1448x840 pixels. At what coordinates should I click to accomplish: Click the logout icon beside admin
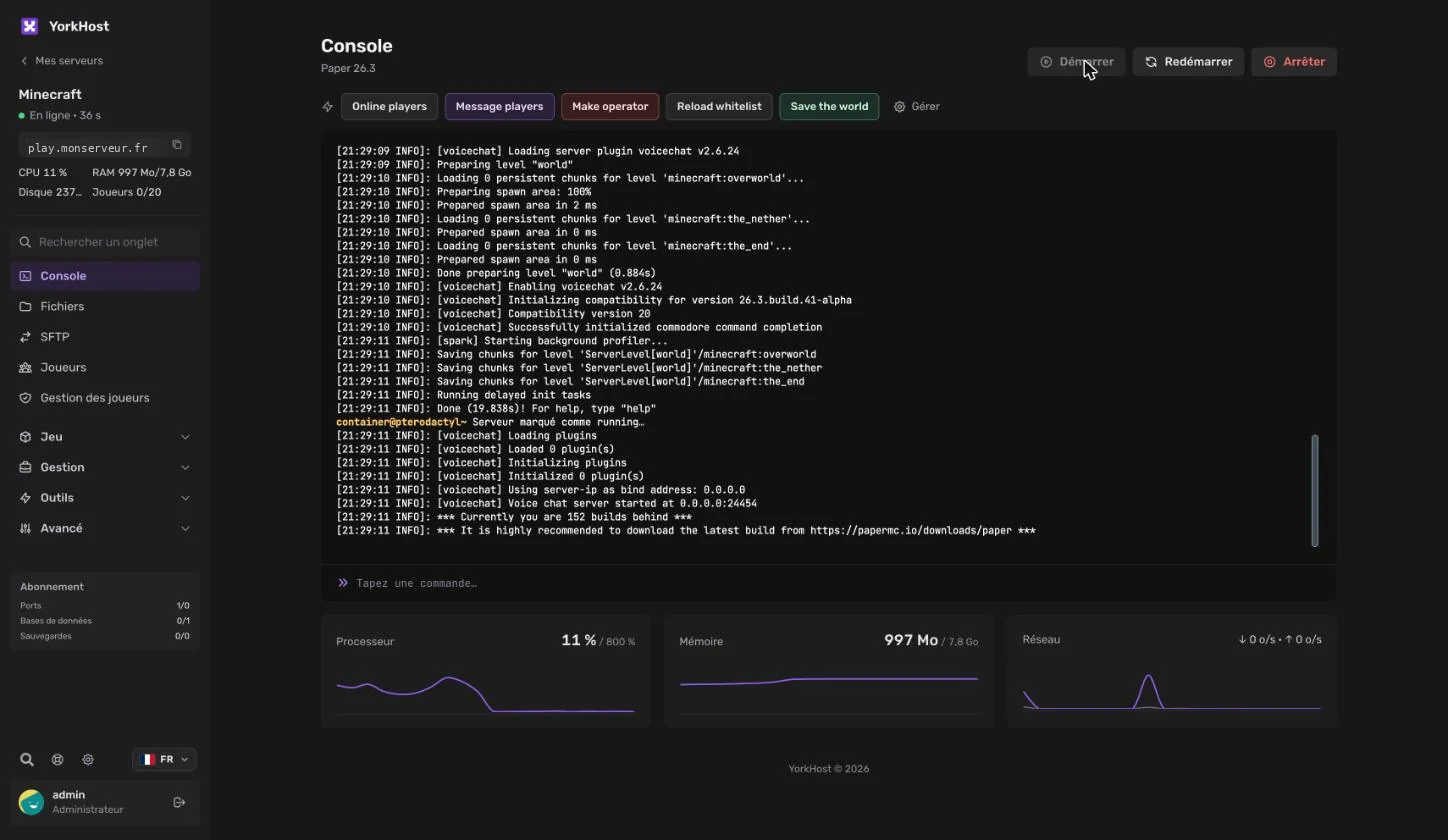[x=180, y=802]
